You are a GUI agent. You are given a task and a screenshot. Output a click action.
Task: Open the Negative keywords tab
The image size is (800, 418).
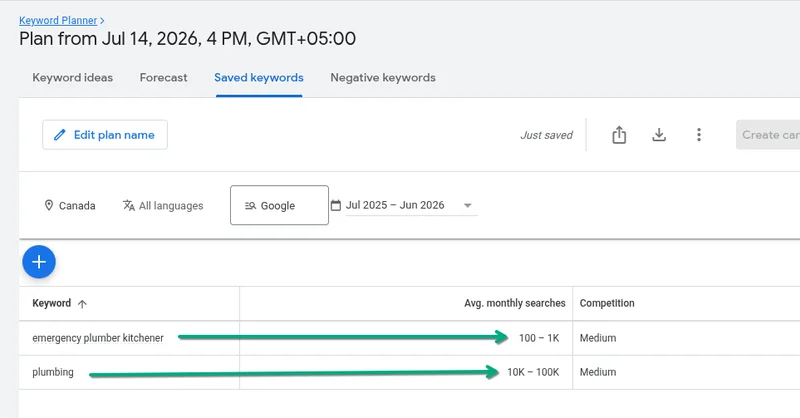[383, 78]
